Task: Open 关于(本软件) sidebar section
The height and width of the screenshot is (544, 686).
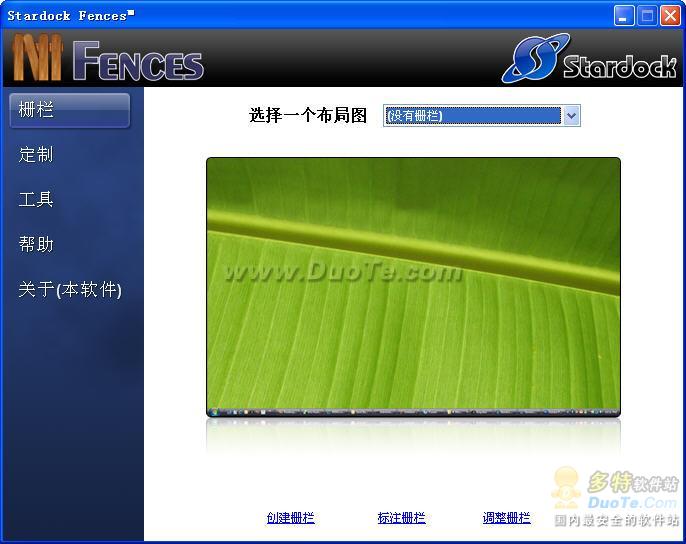Action: (x=70, y=290)
